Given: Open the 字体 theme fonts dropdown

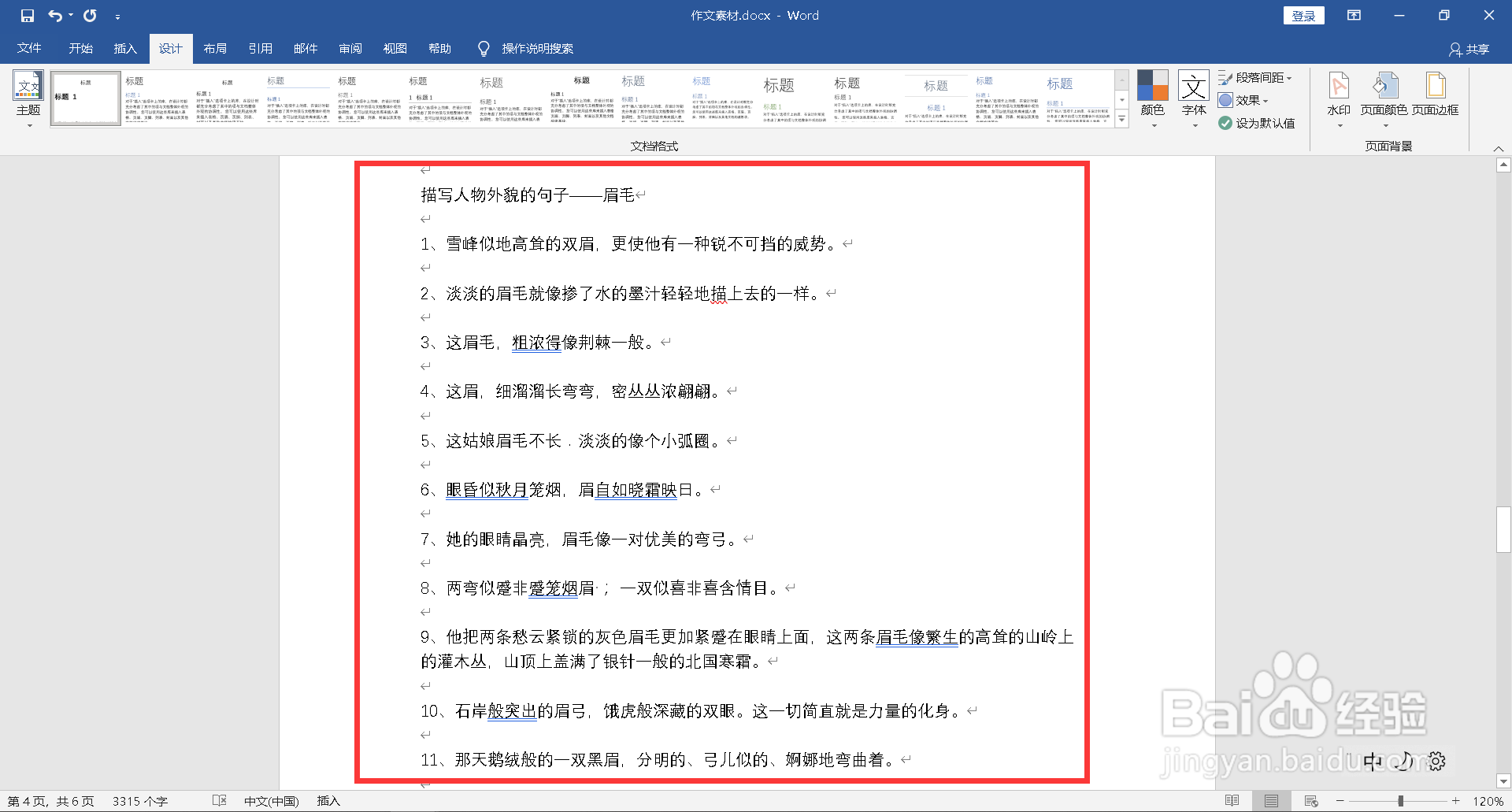Looking at the screenshot, I should (1194, 100).
